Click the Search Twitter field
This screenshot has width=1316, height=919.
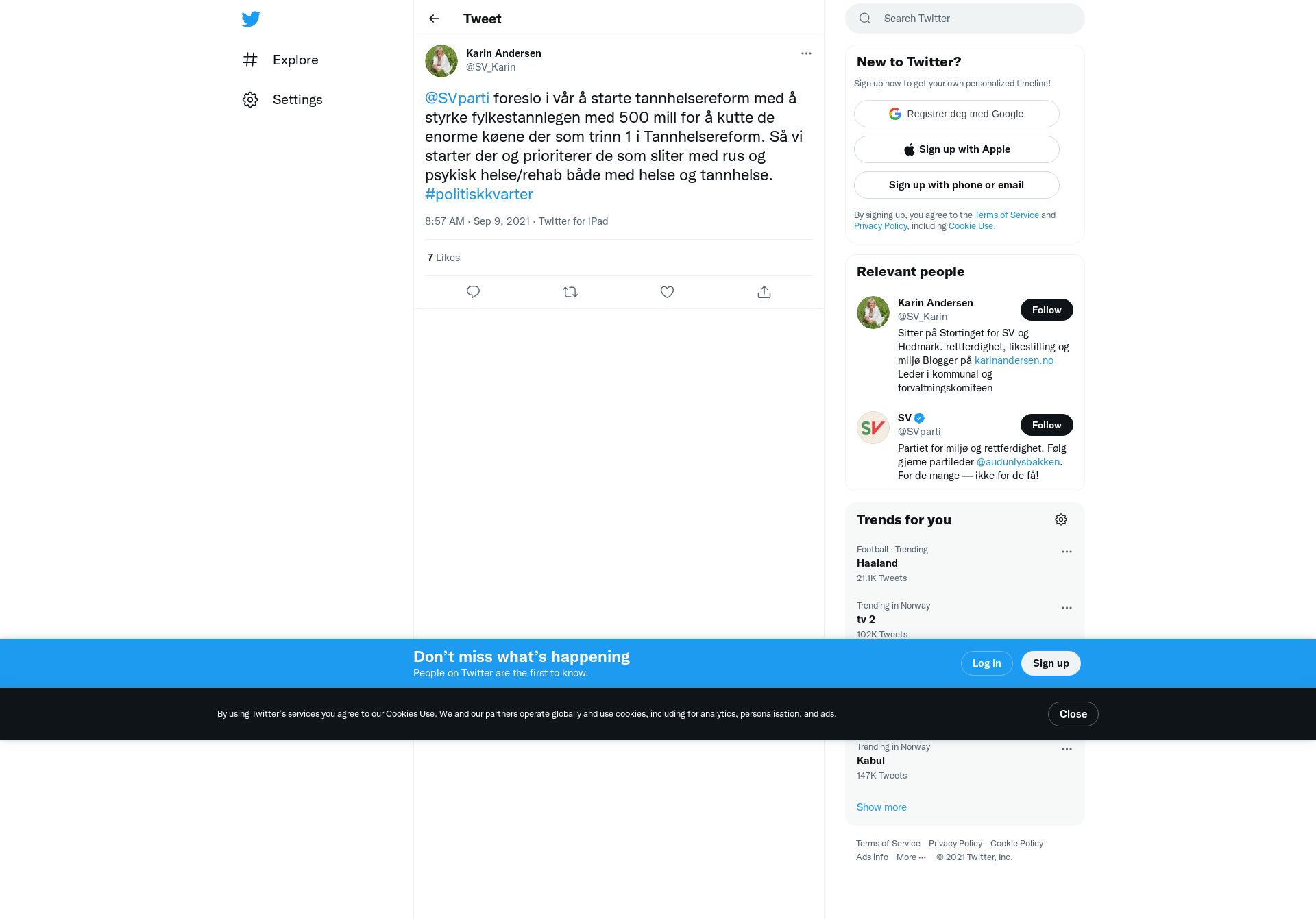pos(965,19)
